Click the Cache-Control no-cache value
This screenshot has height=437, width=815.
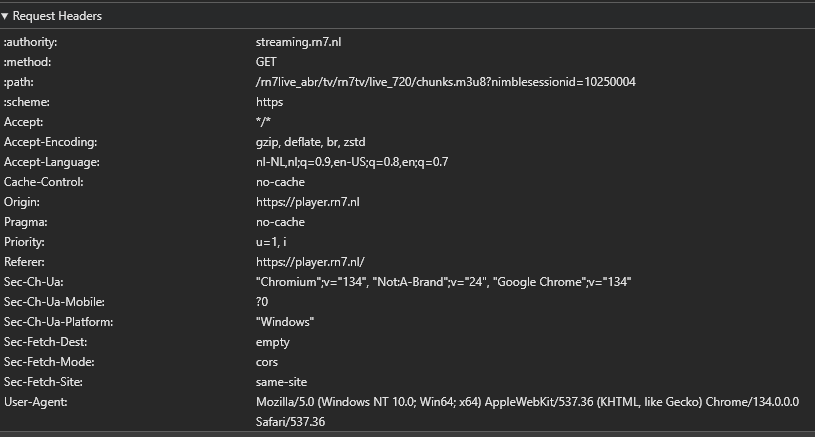coord(280,182)
